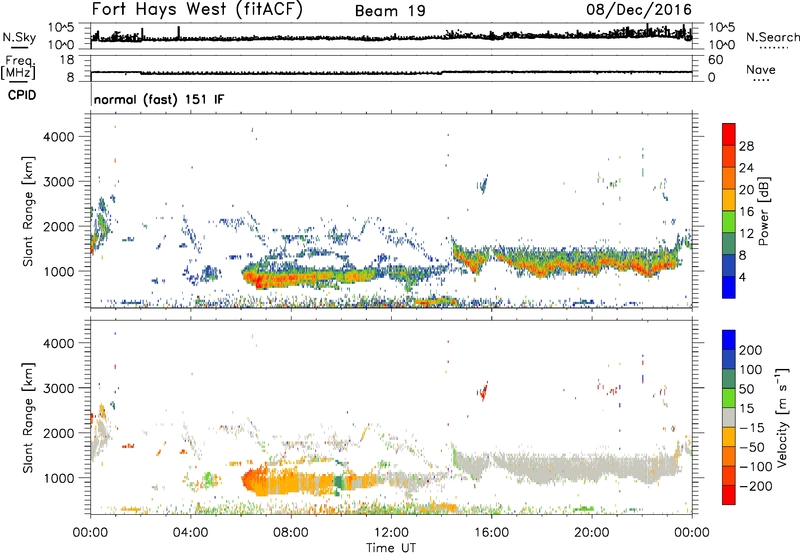The image size is (800, 554).
Task: Click the "200" velocity colorbar label
Action: point(751,350)
